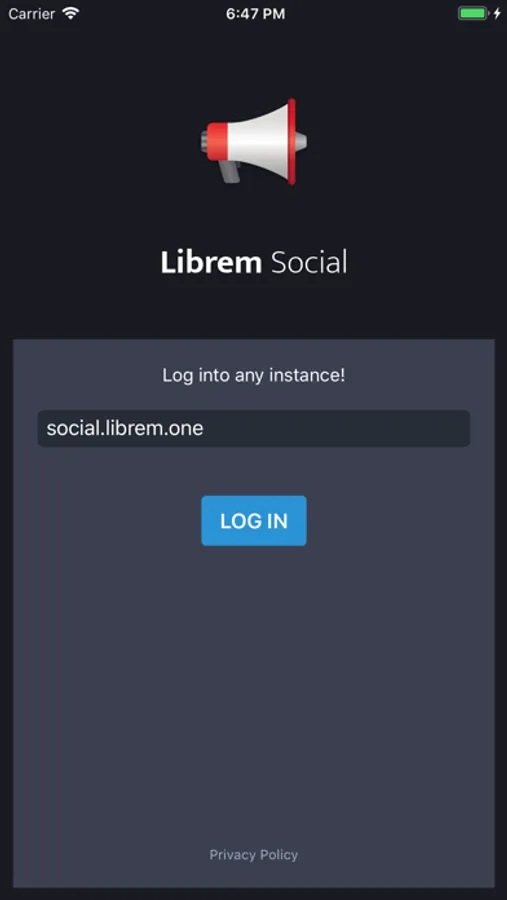Tap the charging bolt icon
Viewport: 507px width, 900px height.
(497, 14)
